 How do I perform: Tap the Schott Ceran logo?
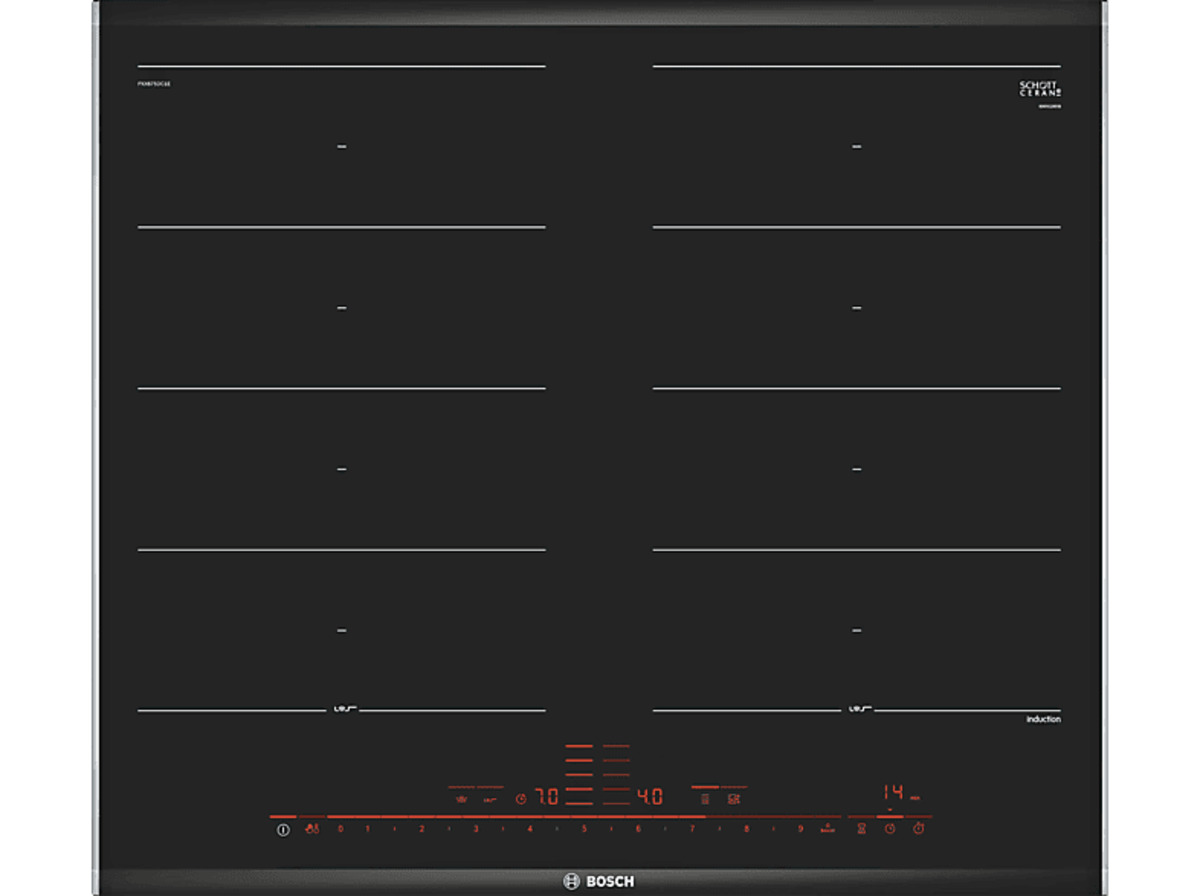(x=1039, y=89)
